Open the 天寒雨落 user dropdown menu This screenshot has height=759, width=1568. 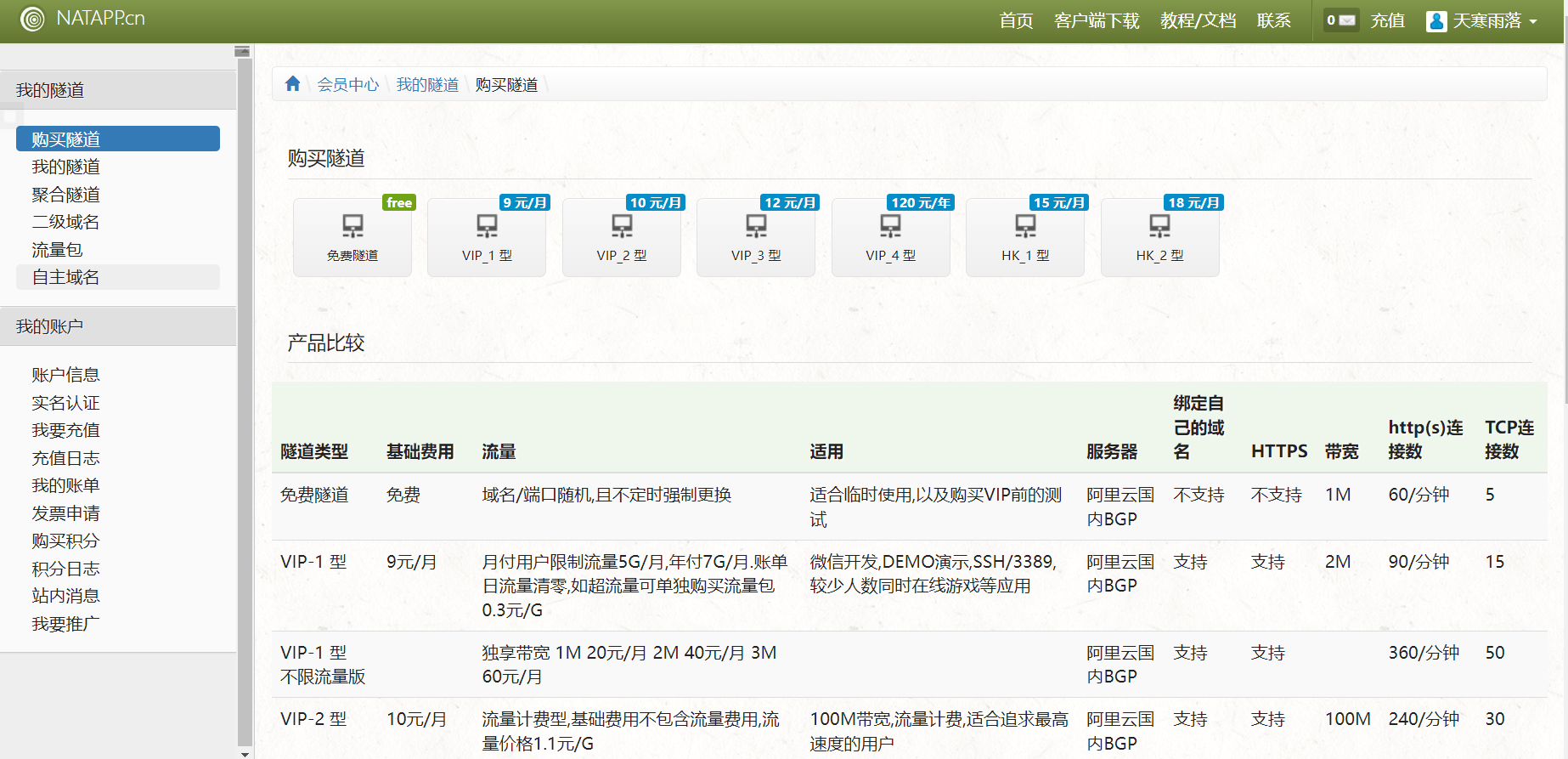tap(1482, 21)
